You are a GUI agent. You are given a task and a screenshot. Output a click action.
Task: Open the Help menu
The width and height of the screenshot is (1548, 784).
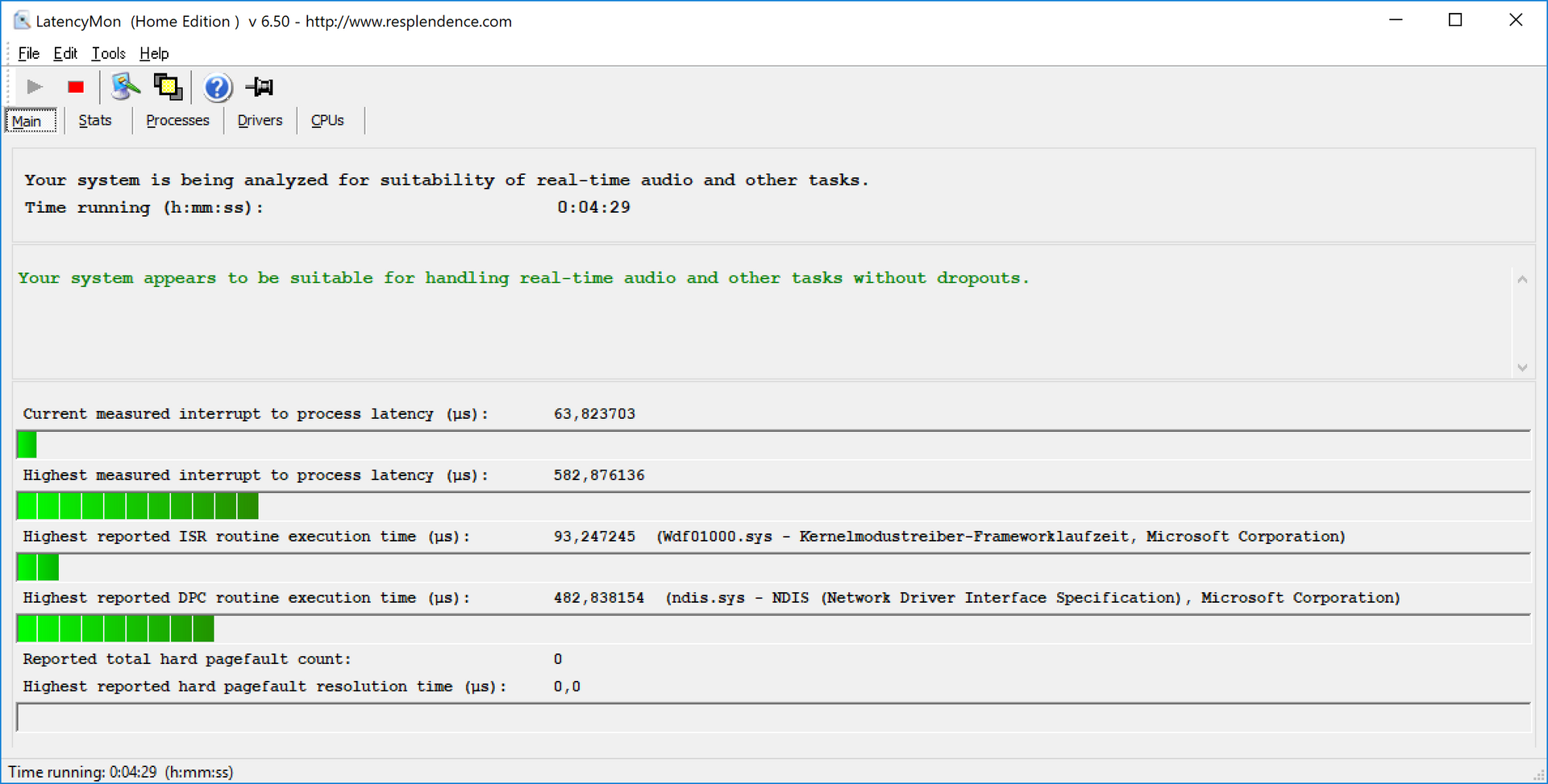tap(154, 53)
